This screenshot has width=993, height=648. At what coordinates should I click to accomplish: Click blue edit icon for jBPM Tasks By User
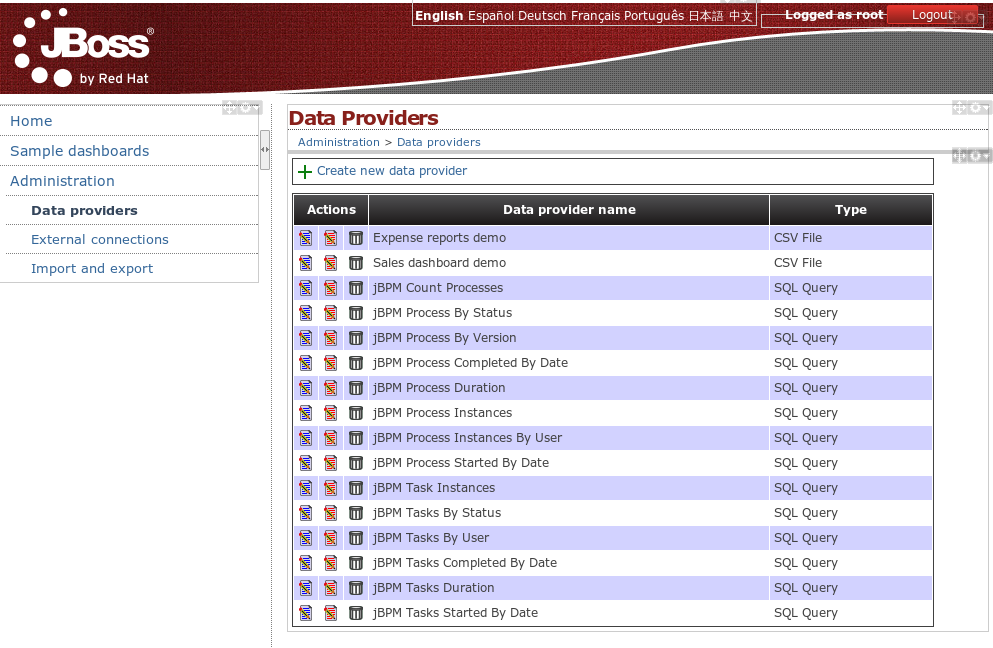305,538
